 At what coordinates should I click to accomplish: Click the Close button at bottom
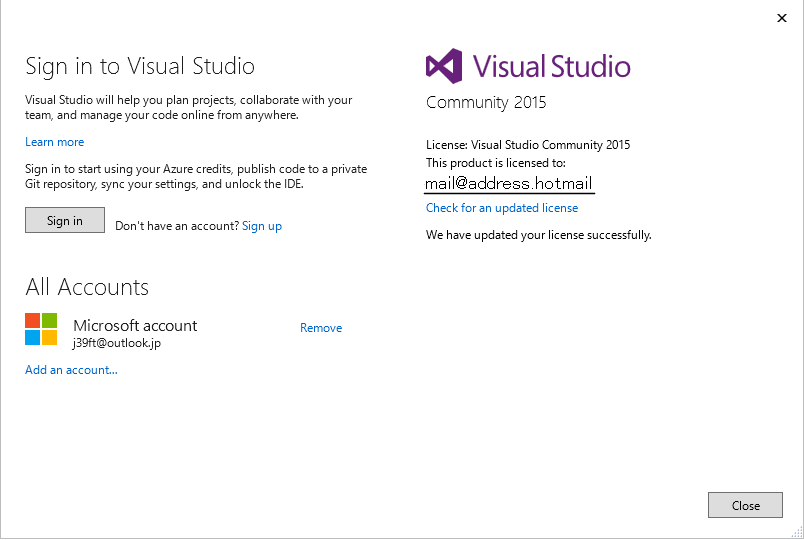pyautogui.click(x=746, y=505)
